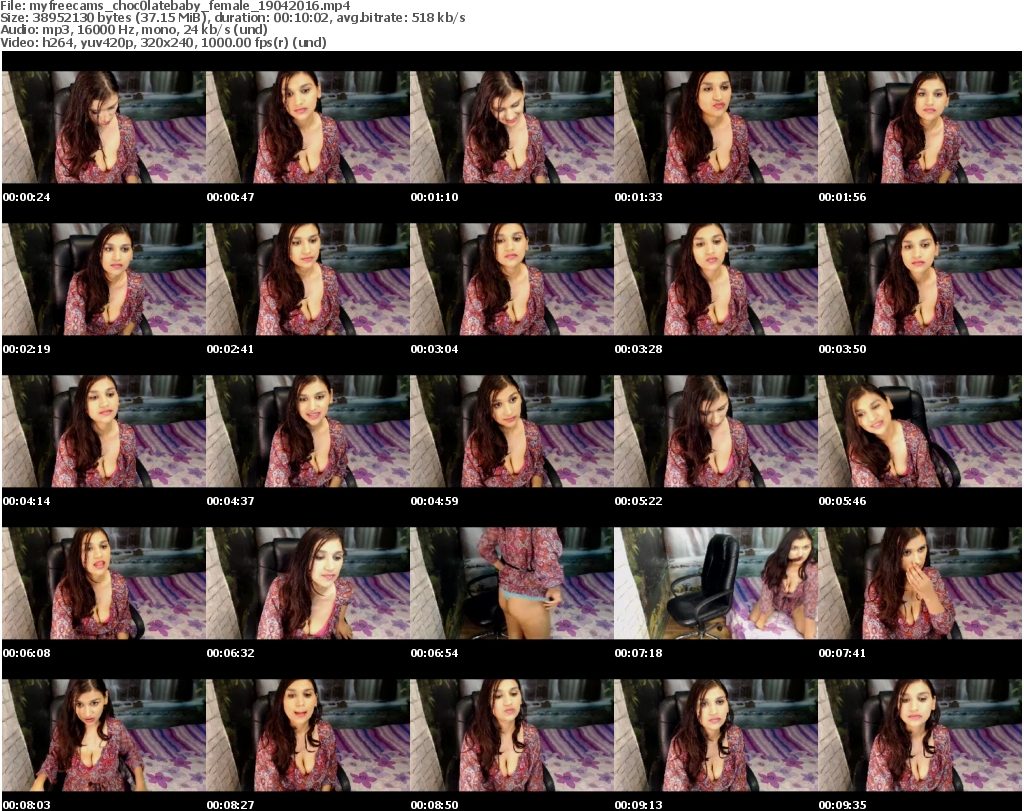Select the thumbnail frame at 00:00:47
Screen dimensions: 1024x811
[x=308, y=127]
